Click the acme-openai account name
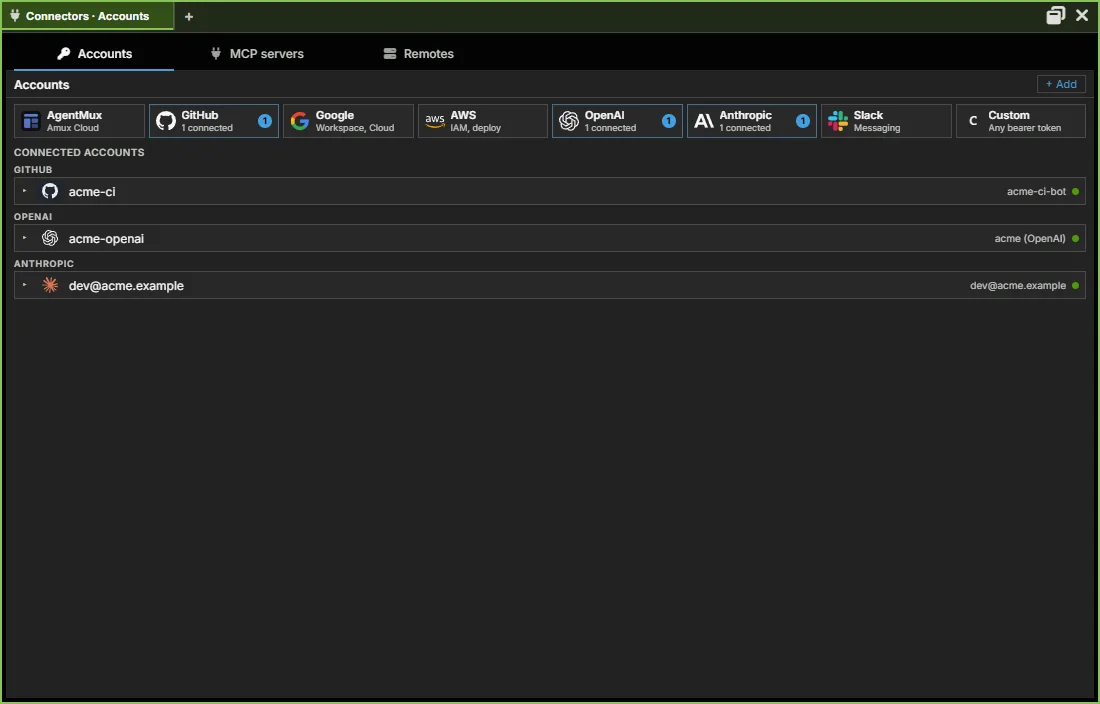The image size is (1100, 704). 106,238
